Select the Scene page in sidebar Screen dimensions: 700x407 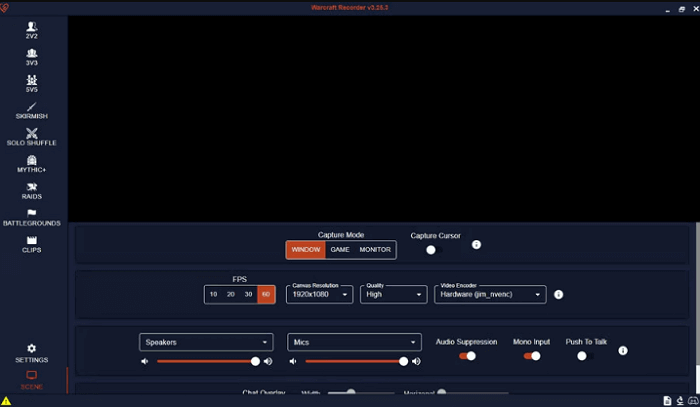pos(31,380)
